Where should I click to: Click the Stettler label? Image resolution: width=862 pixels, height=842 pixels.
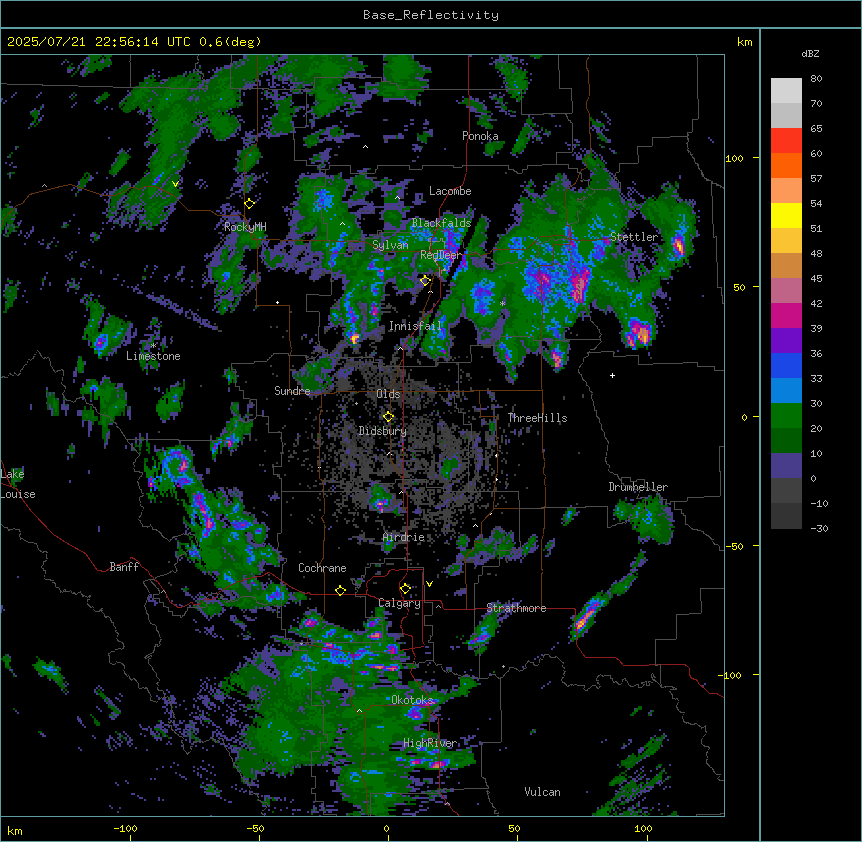click(634, 237)
